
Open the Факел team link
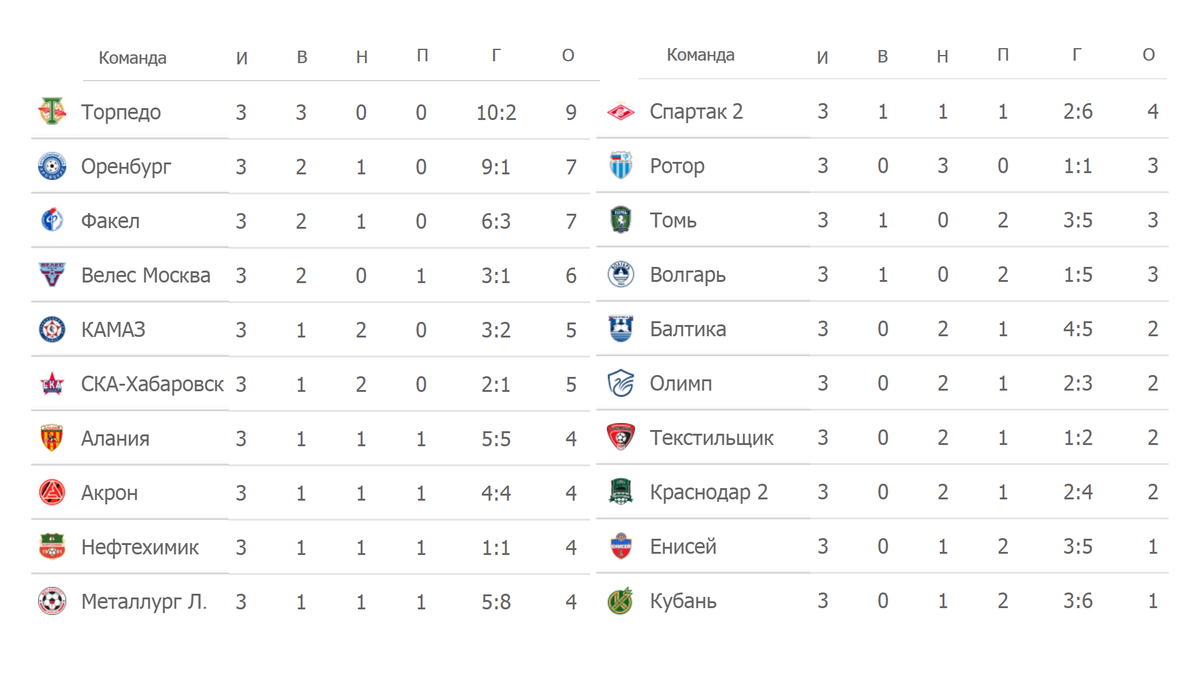[110, 221]
